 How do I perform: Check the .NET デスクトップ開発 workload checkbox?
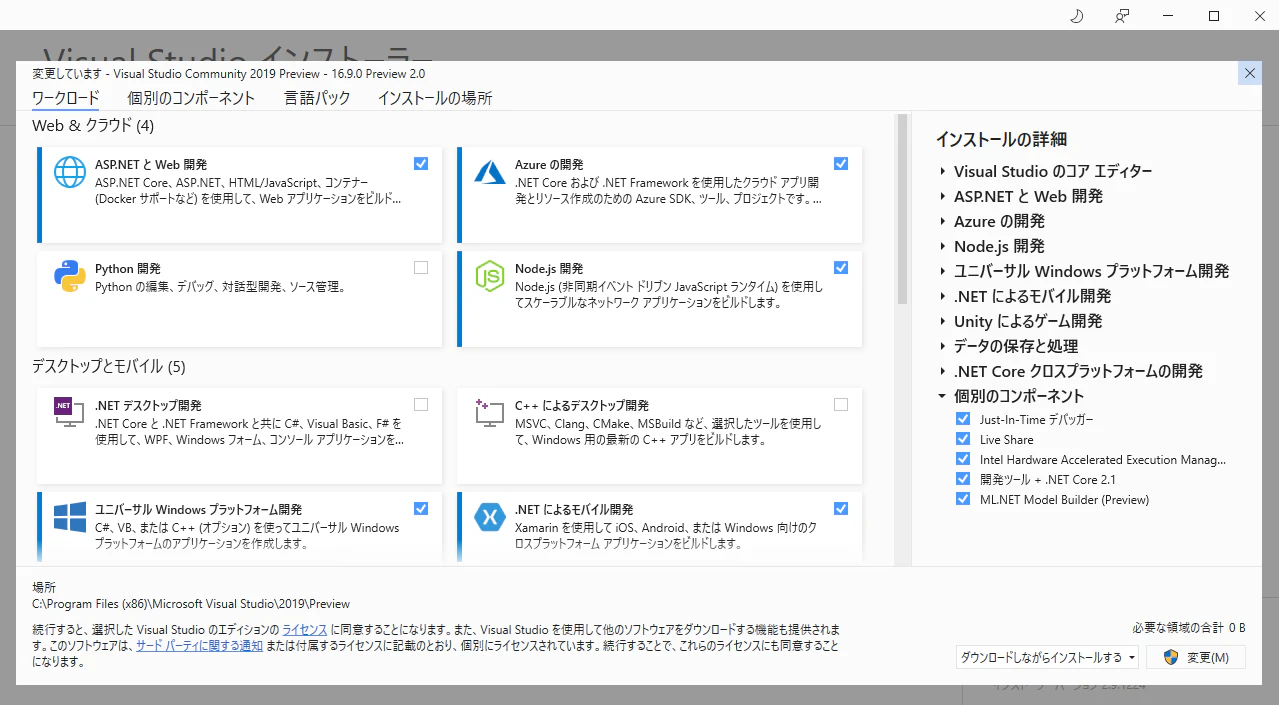[421, 404]
